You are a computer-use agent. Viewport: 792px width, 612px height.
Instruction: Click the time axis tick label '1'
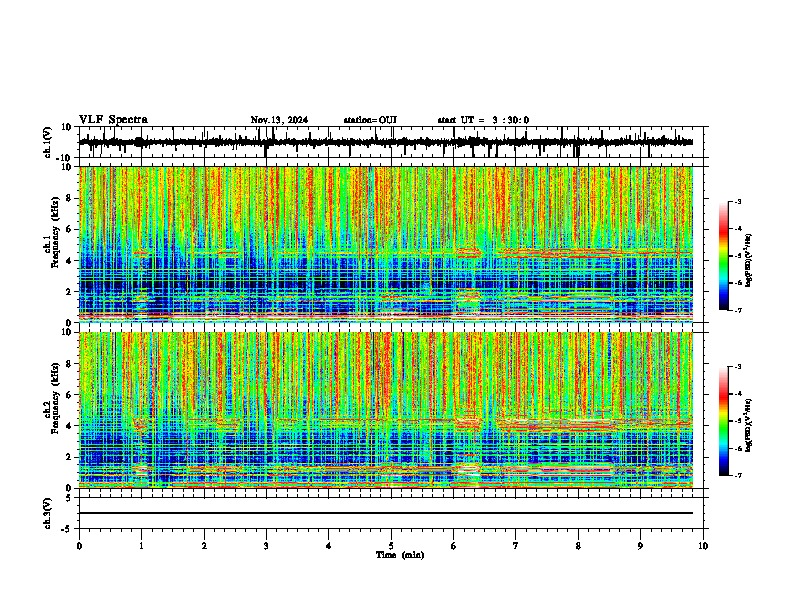coord(141,546)
